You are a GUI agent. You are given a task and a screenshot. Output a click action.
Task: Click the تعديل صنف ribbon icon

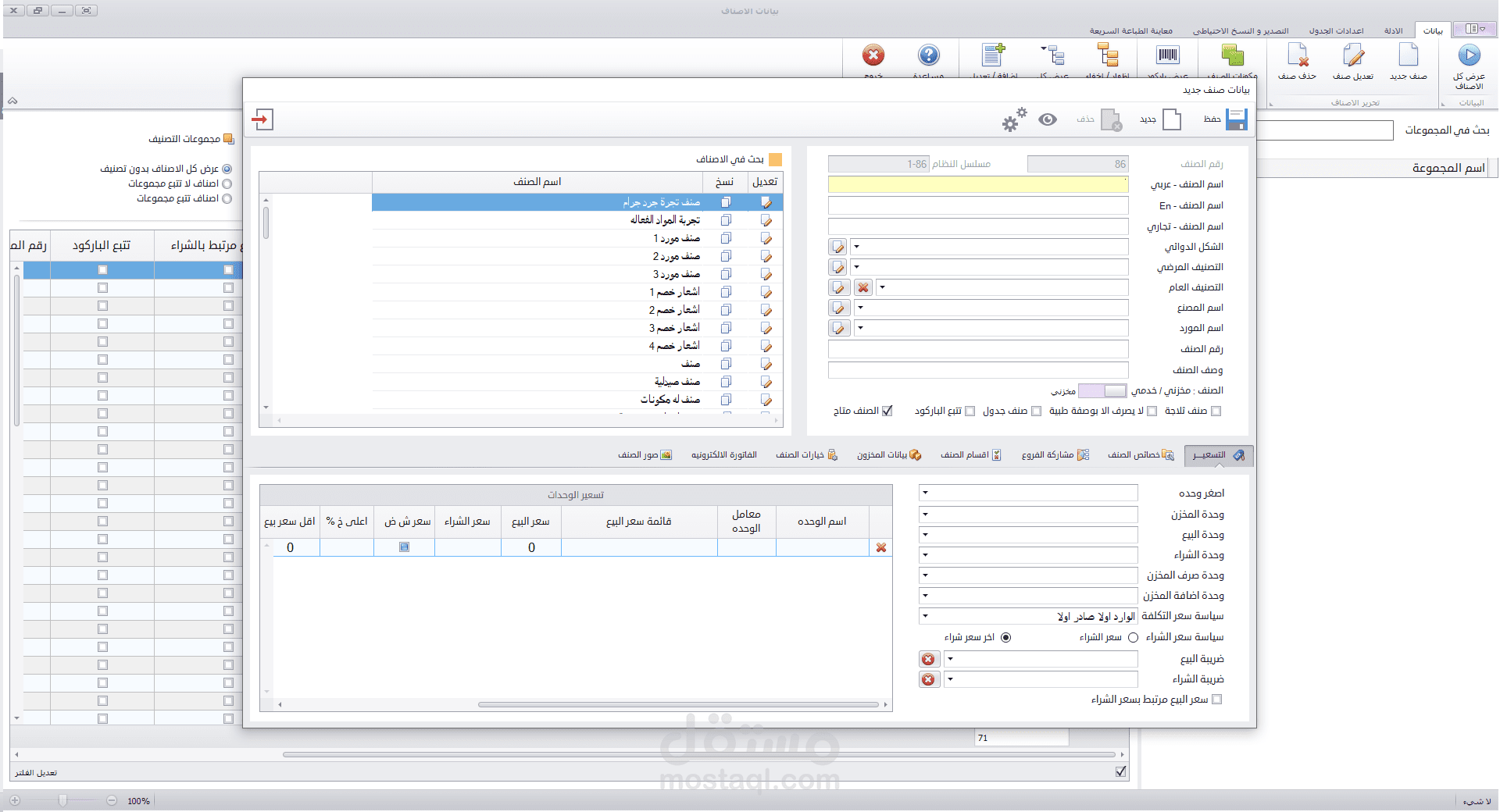pos(1353,55)
